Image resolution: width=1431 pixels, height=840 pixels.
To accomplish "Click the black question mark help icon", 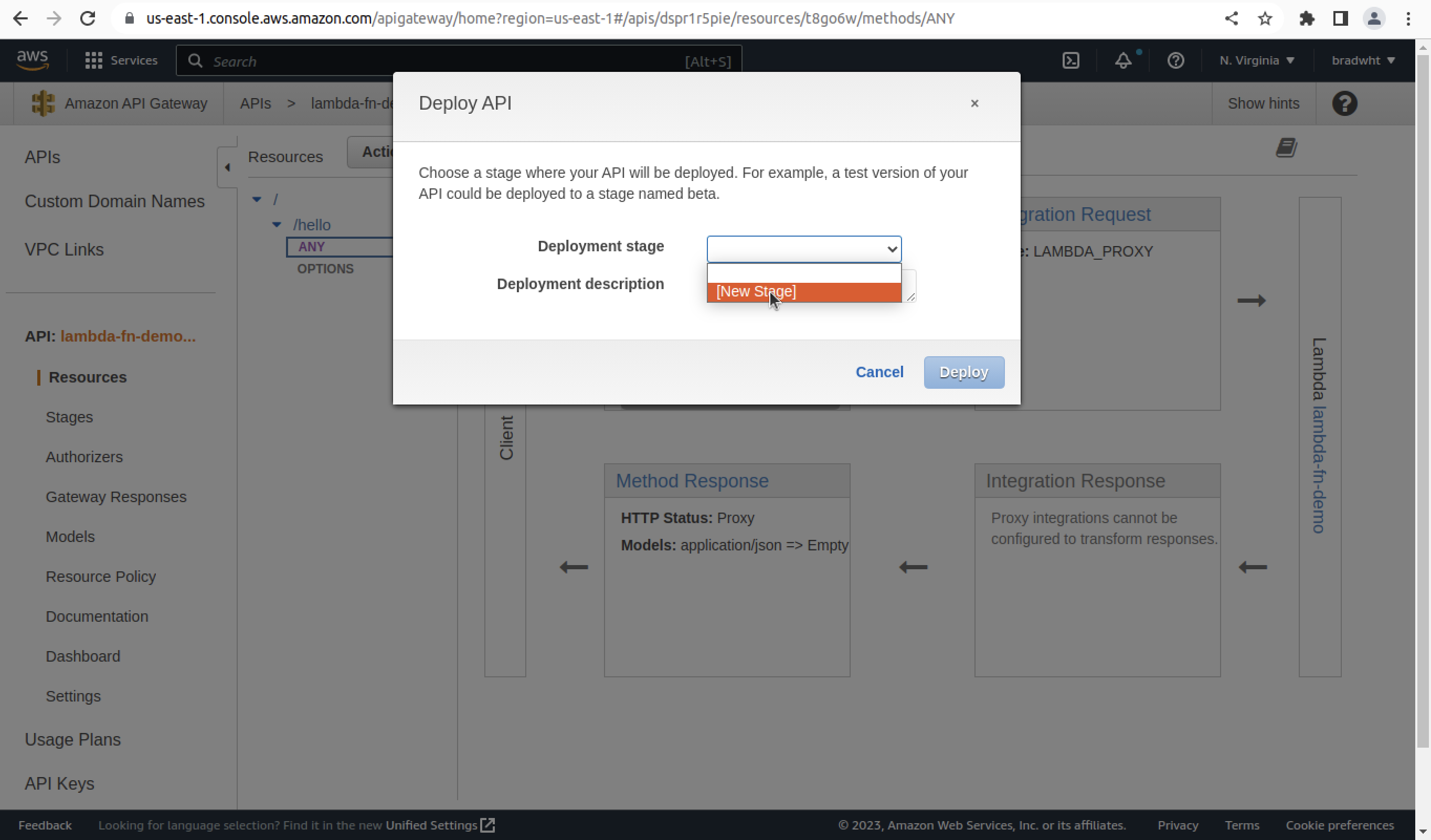I will pos(1344,103).
